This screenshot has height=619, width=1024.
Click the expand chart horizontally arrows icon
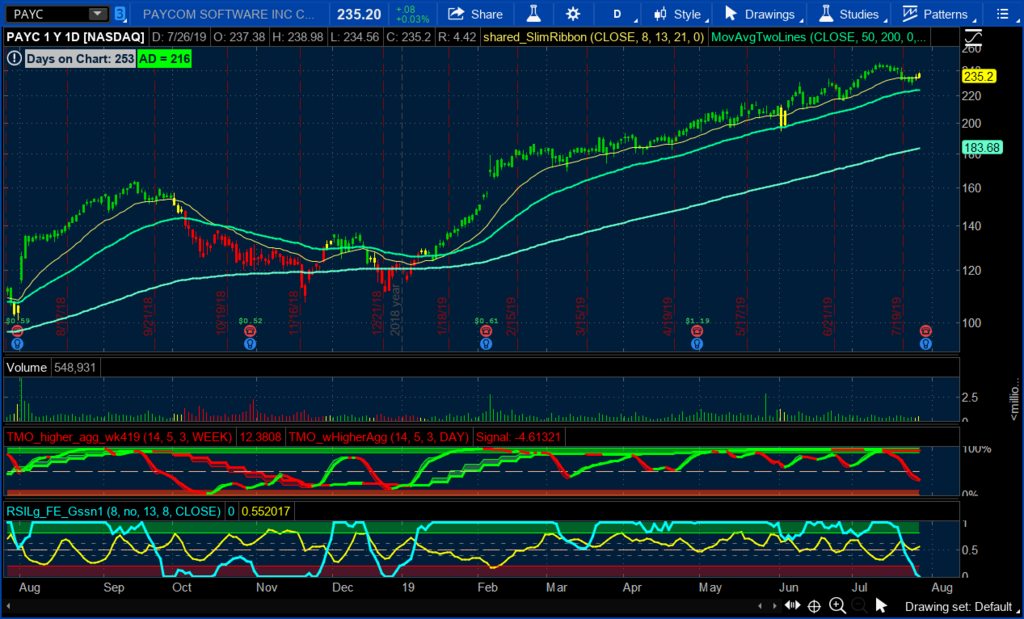pos(792,605)
